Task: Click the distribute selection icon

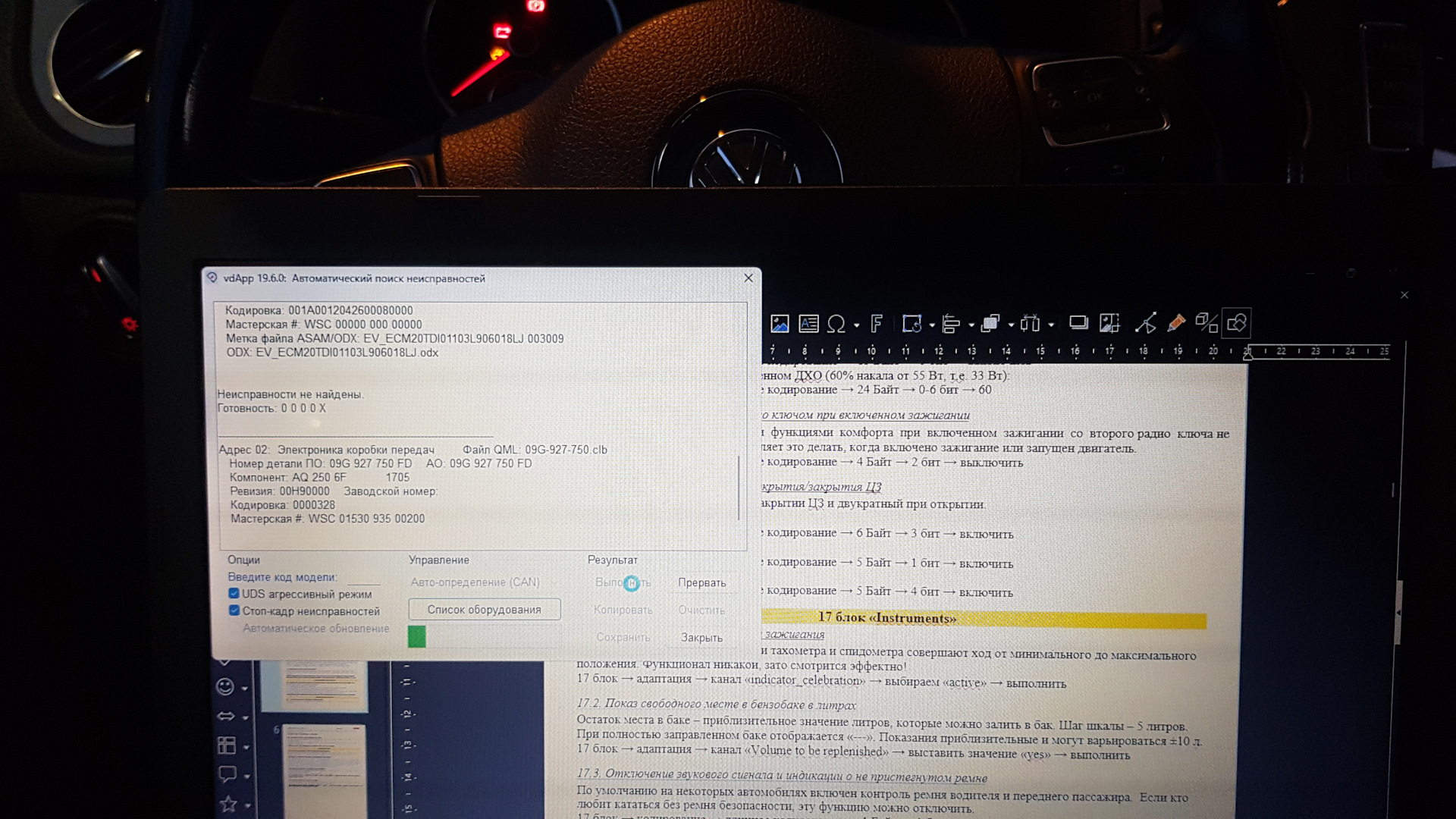Action: coord(1030,324)
